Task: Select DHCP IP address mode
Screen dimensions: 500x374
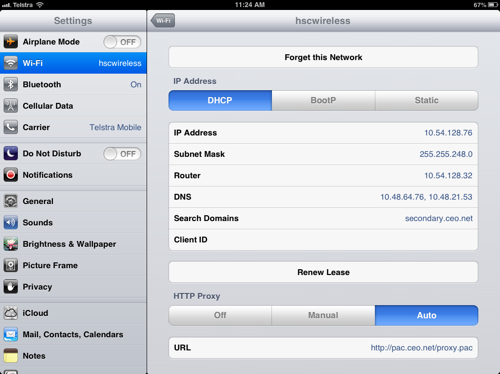Action: (x=220, y=100)
